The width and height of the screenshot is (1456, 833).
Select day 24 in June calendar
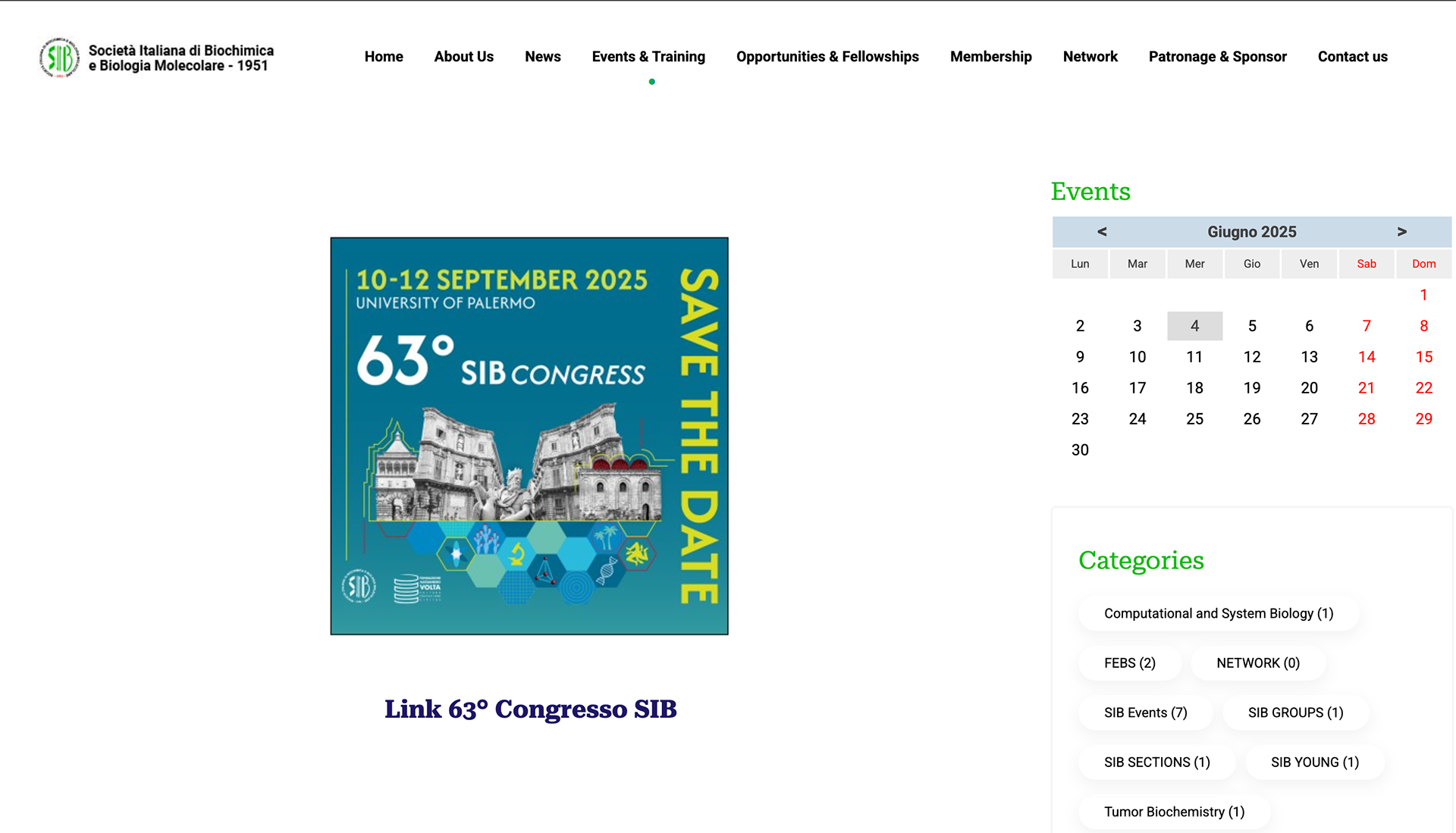pos(1137,419)
